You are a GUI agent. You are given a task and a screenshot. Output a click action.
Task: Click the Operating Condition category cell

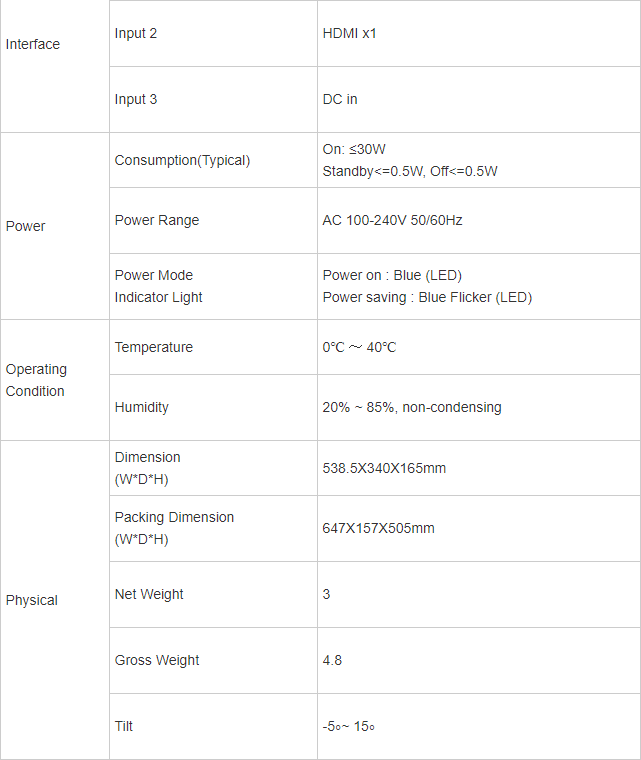[x=36, y=380]
